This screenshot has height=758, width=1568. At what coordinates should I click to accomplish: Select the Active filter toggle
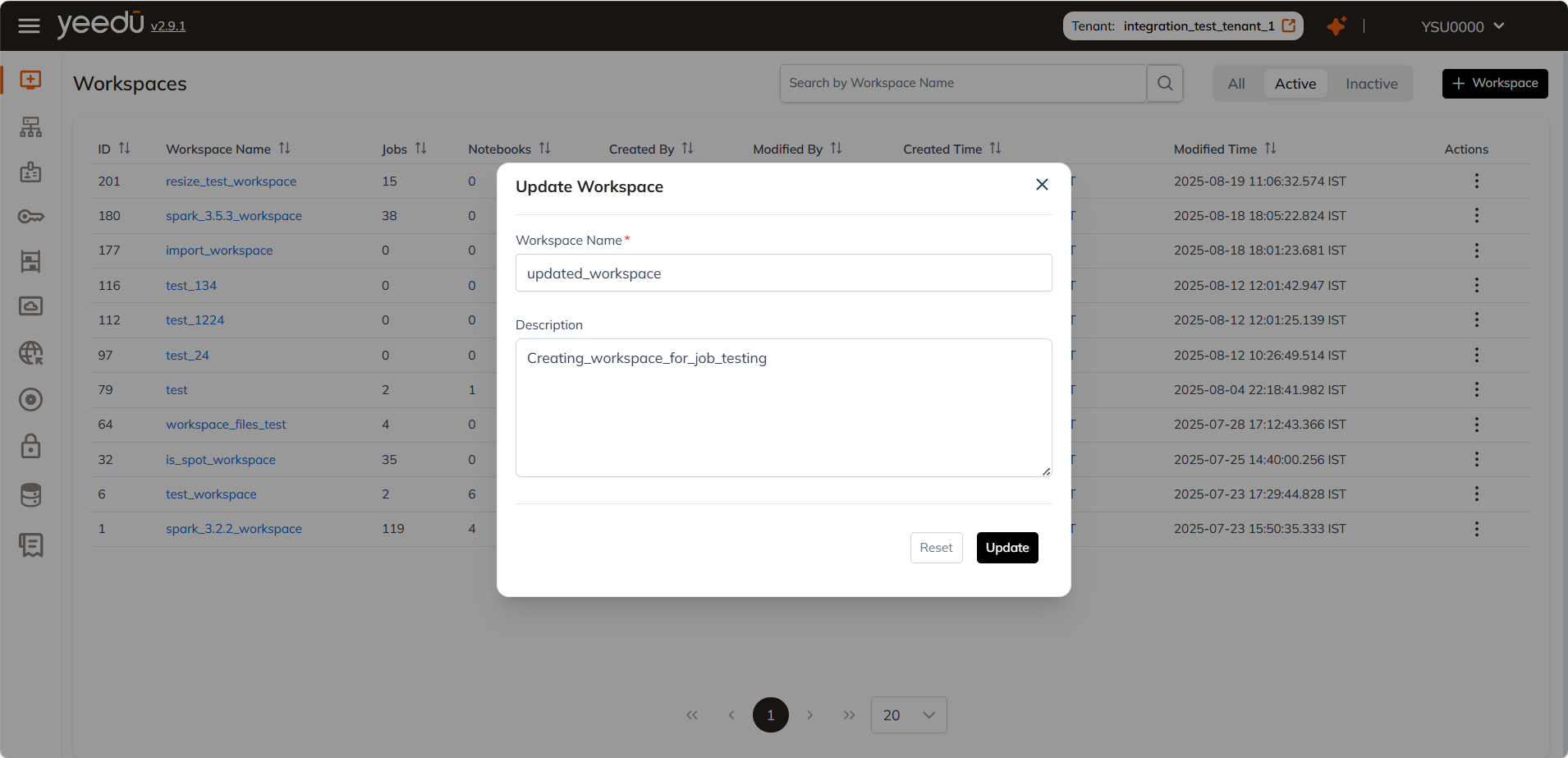coord(1295,84)
